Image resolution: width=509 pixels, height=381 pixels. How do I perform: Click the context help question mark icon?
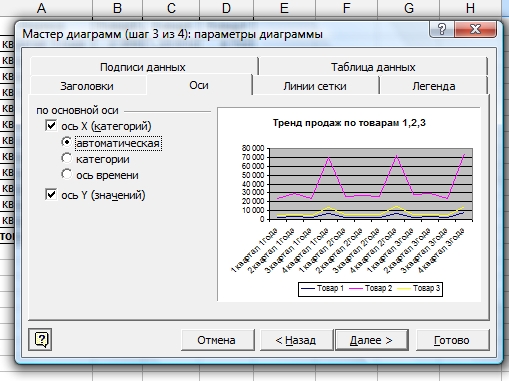pos(40,339)
